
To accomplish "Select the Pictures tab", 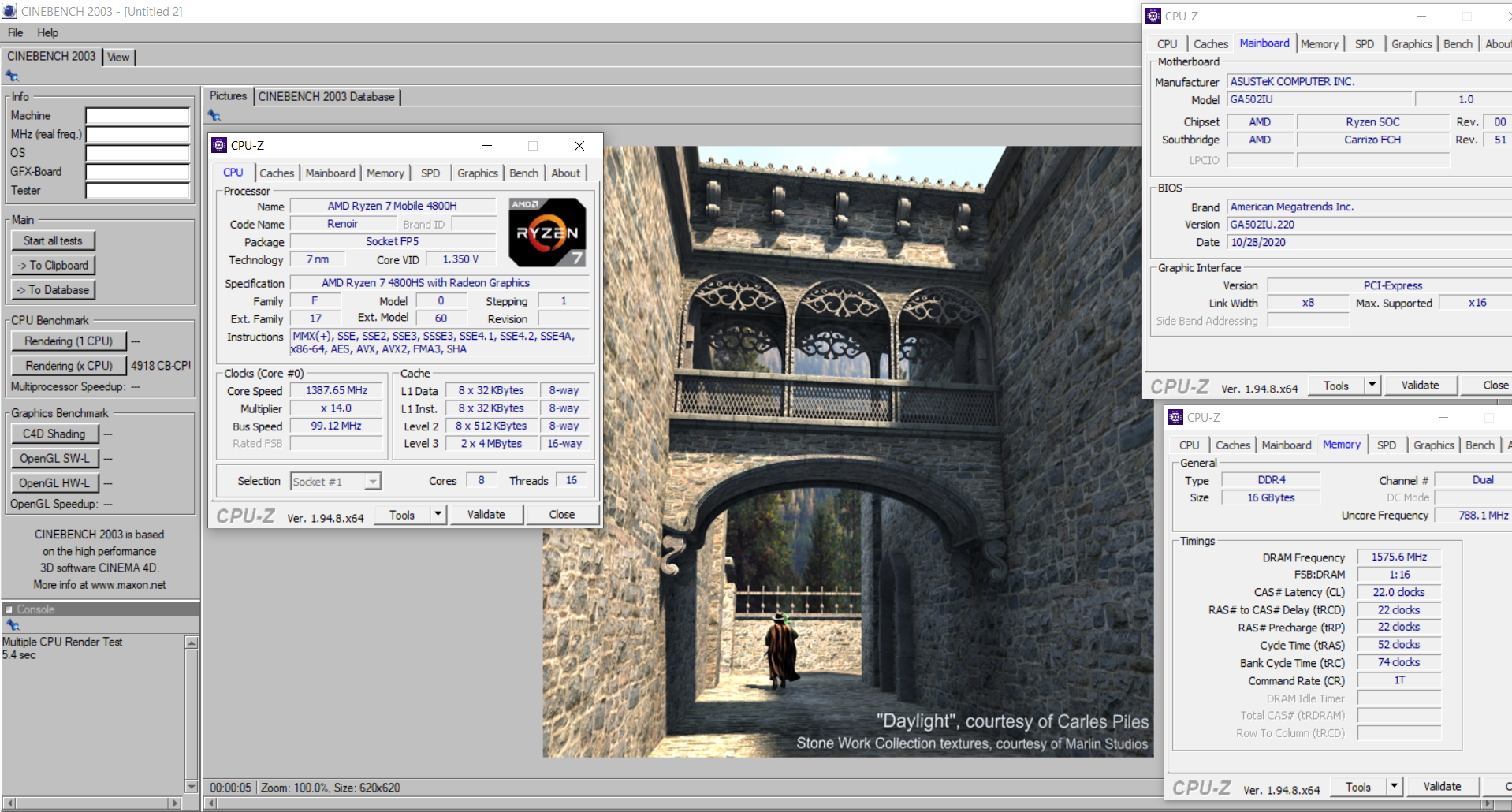I will pyautogui.click(x=228, y=95).
